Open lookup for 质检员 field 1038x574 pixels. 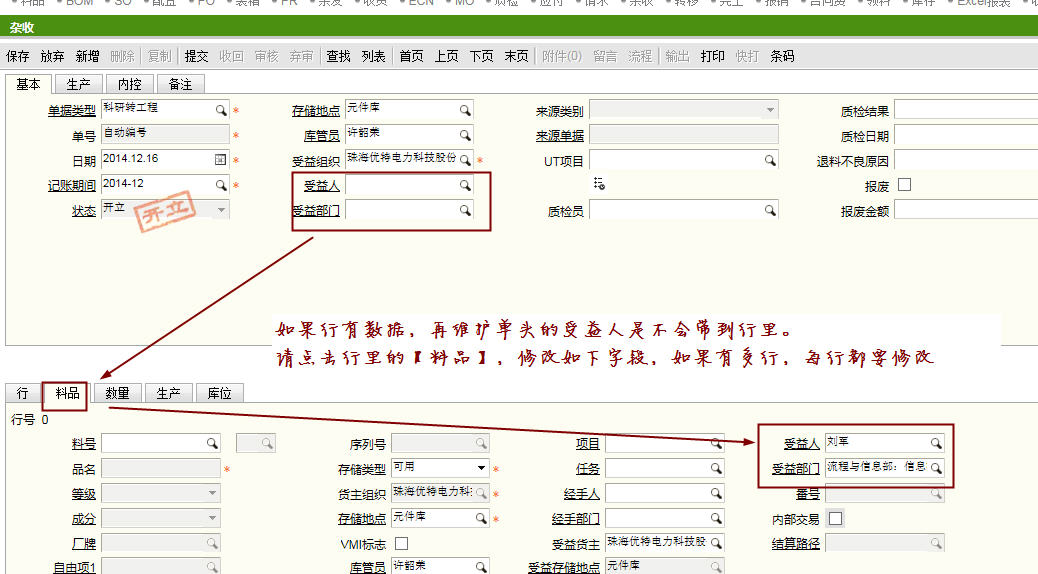[770, 210]
